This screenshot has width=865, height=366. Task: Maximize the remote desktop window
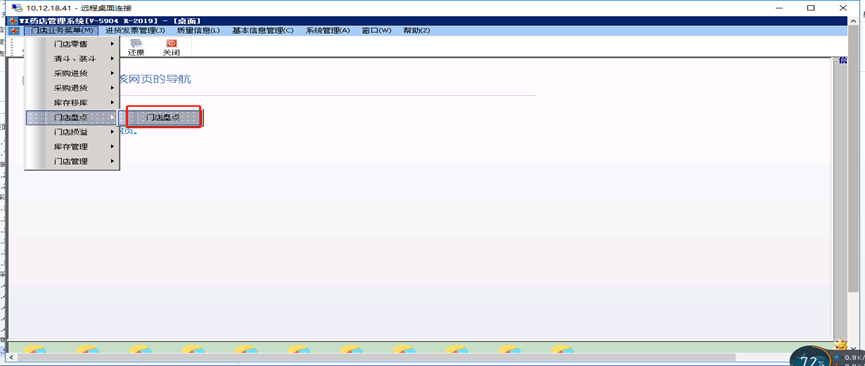tap(810, 8)
